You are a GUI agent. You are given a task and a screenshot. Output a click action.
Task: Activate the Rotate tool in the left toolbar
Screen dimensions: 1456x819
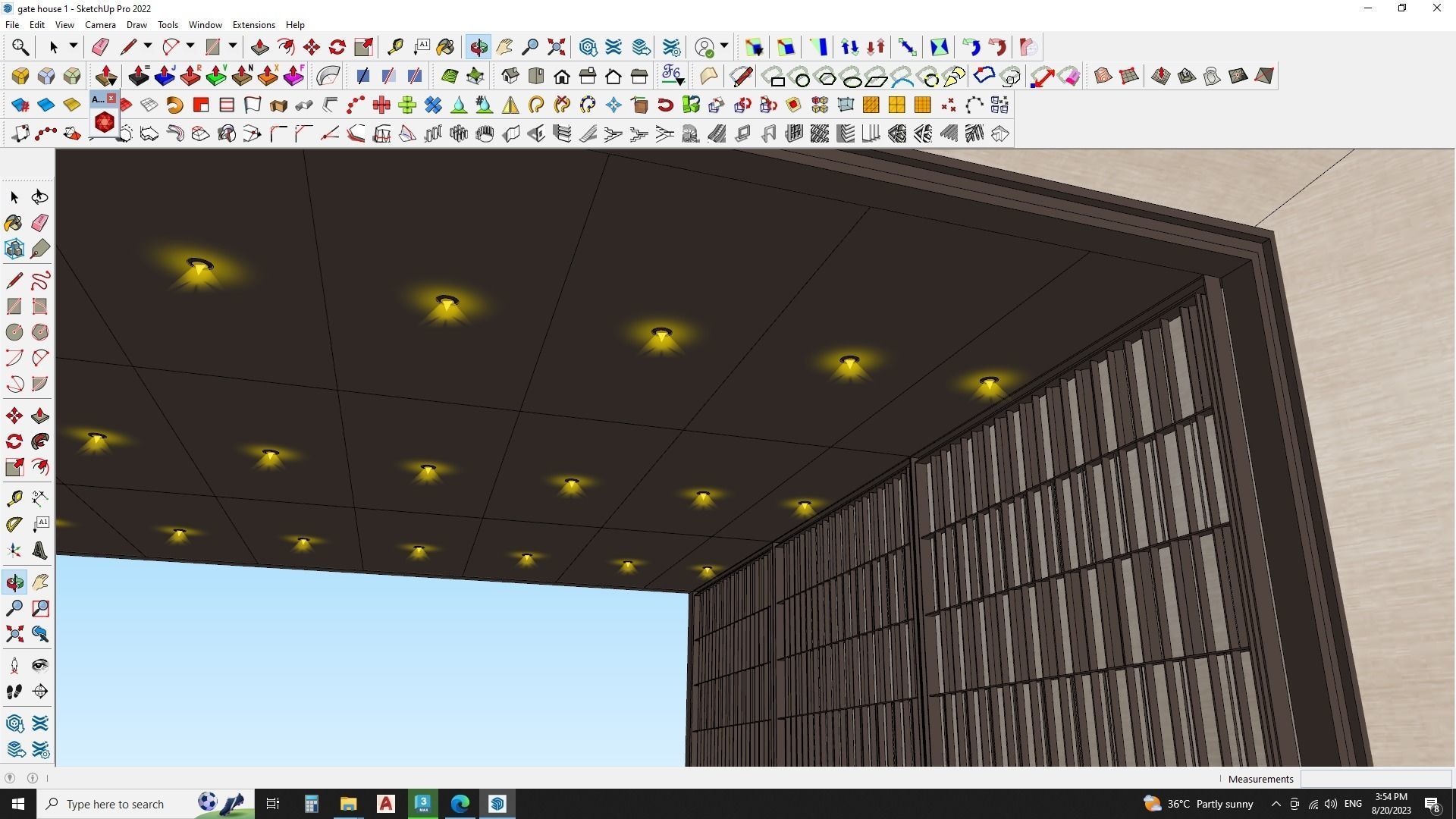[14, 441]
